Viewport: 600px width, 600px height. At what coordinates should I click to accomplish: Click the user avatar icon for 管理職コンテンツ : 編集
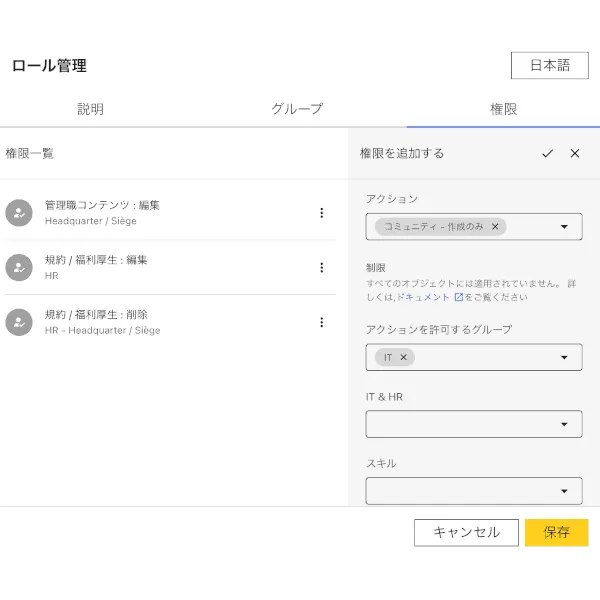pyautogui.click(x=19, y=213)
